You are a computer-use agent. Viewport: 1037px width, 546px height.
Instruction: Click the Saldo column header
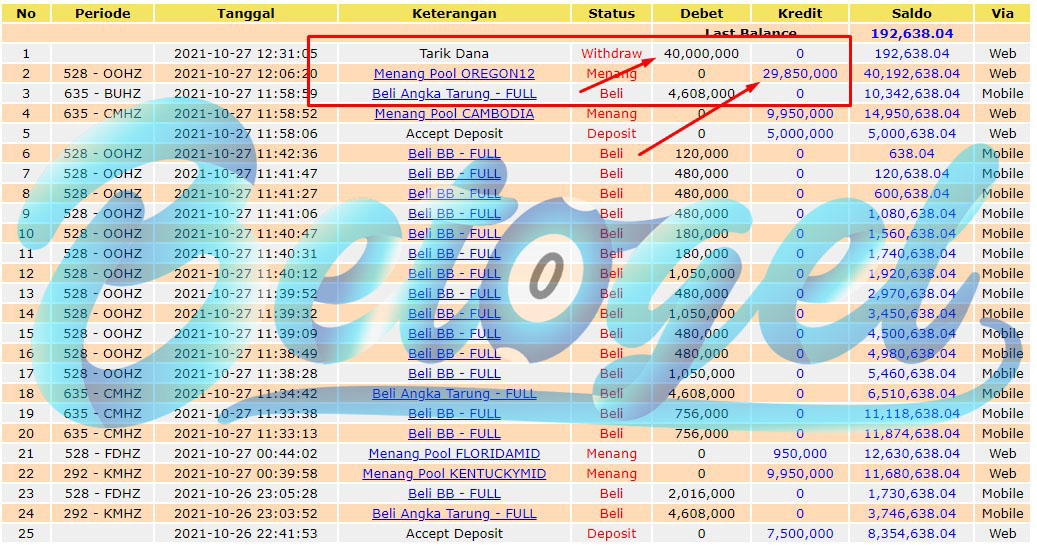[911, 13]
